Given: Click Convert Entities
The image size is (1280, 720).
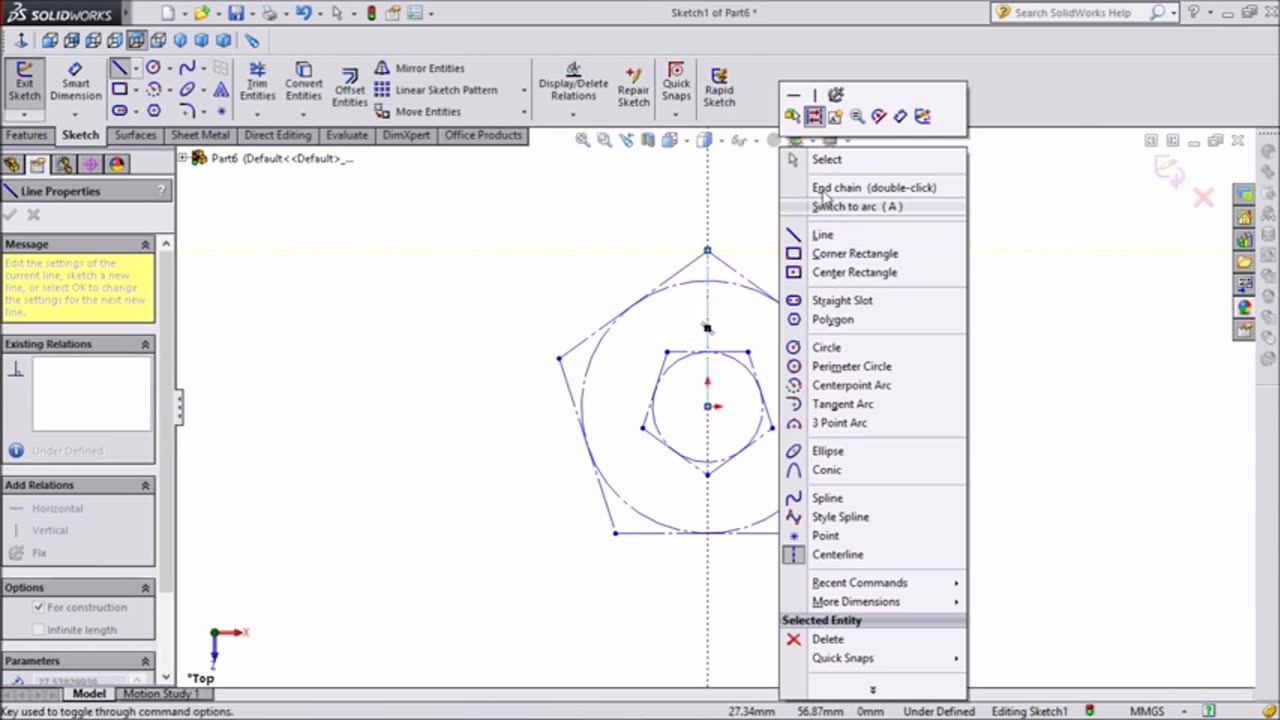Looking at the screenshot, I should [x=303, y=82].
